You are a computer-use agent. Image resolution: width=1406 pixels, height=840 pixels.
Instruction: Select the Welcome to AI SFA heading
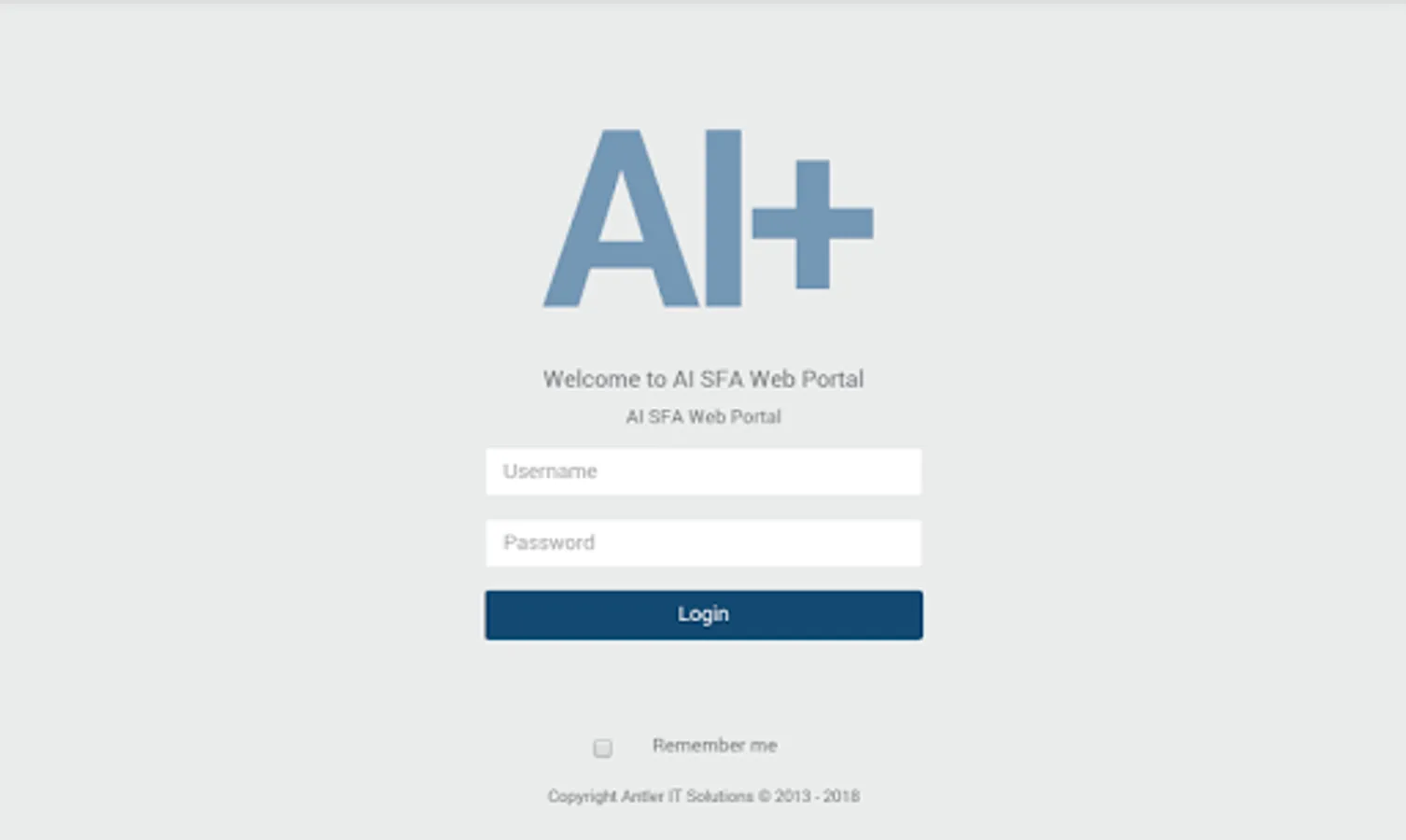[703, 379]
